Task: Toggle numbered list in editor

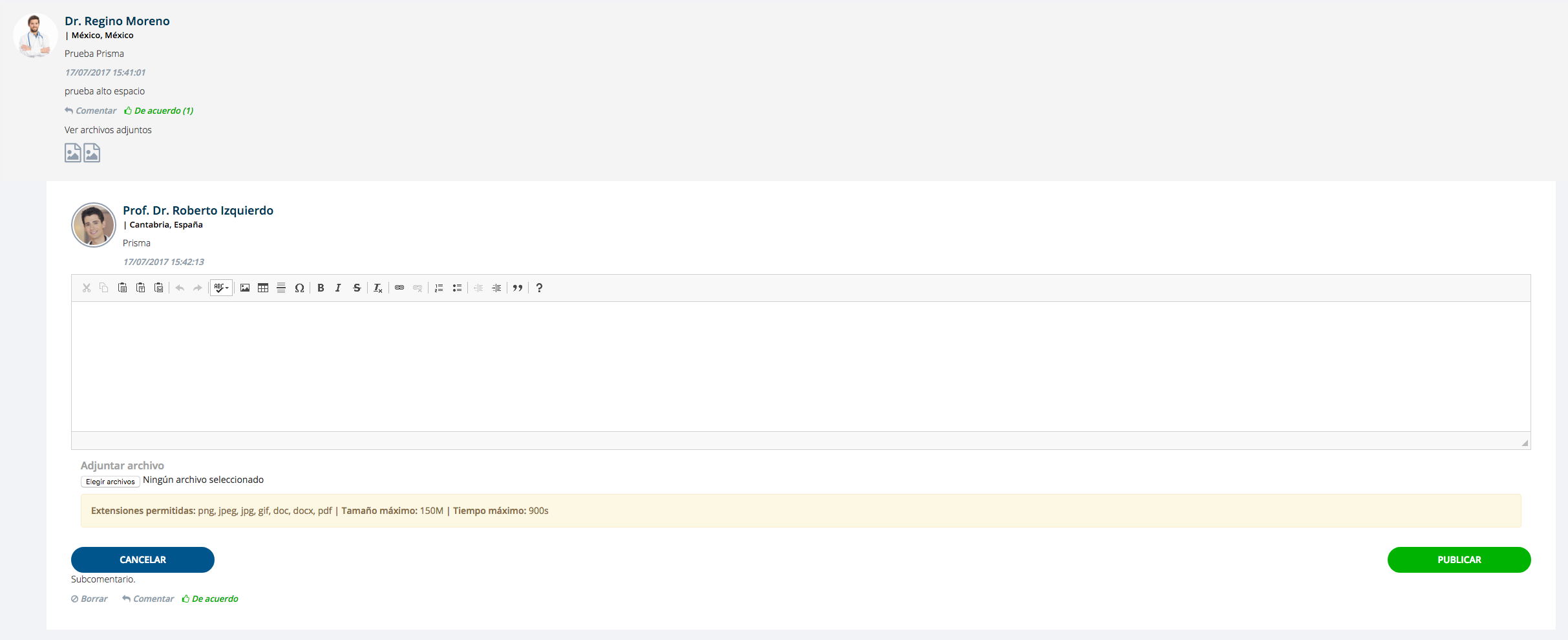Action: [439, 288]
